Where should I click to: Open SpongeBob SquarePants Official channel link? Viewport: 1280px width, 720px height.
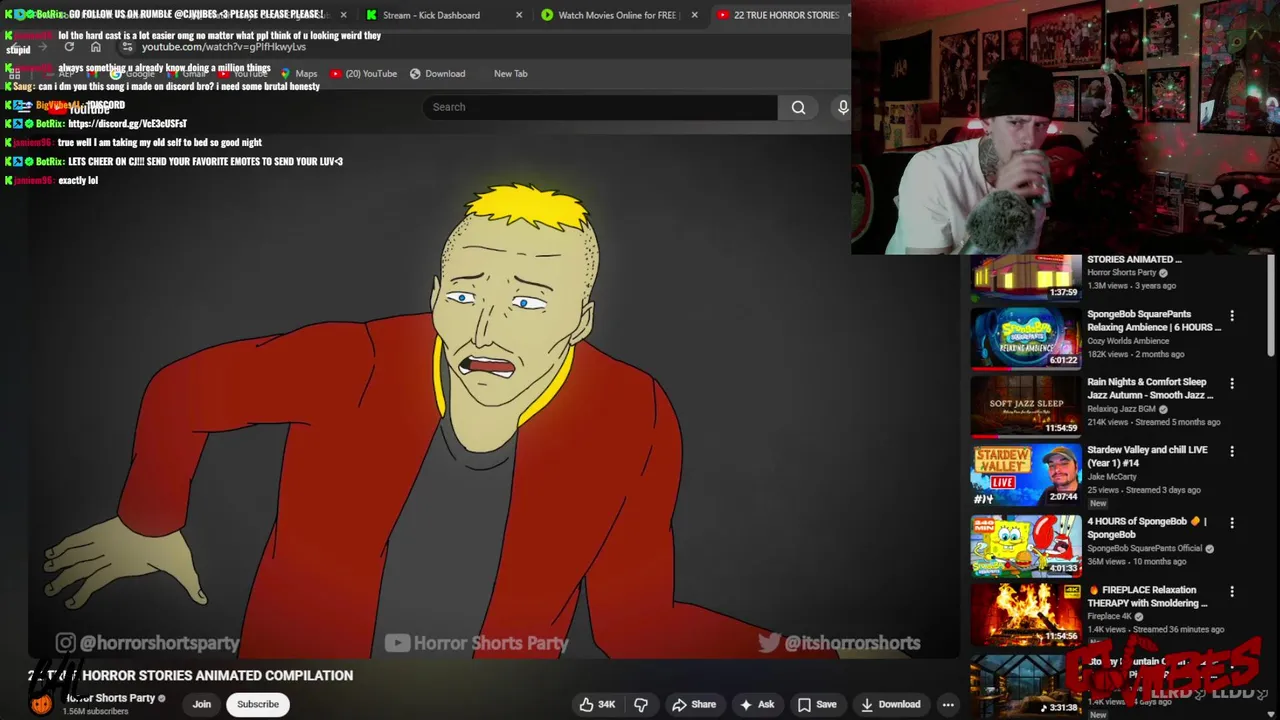(x=1144, y=548)
